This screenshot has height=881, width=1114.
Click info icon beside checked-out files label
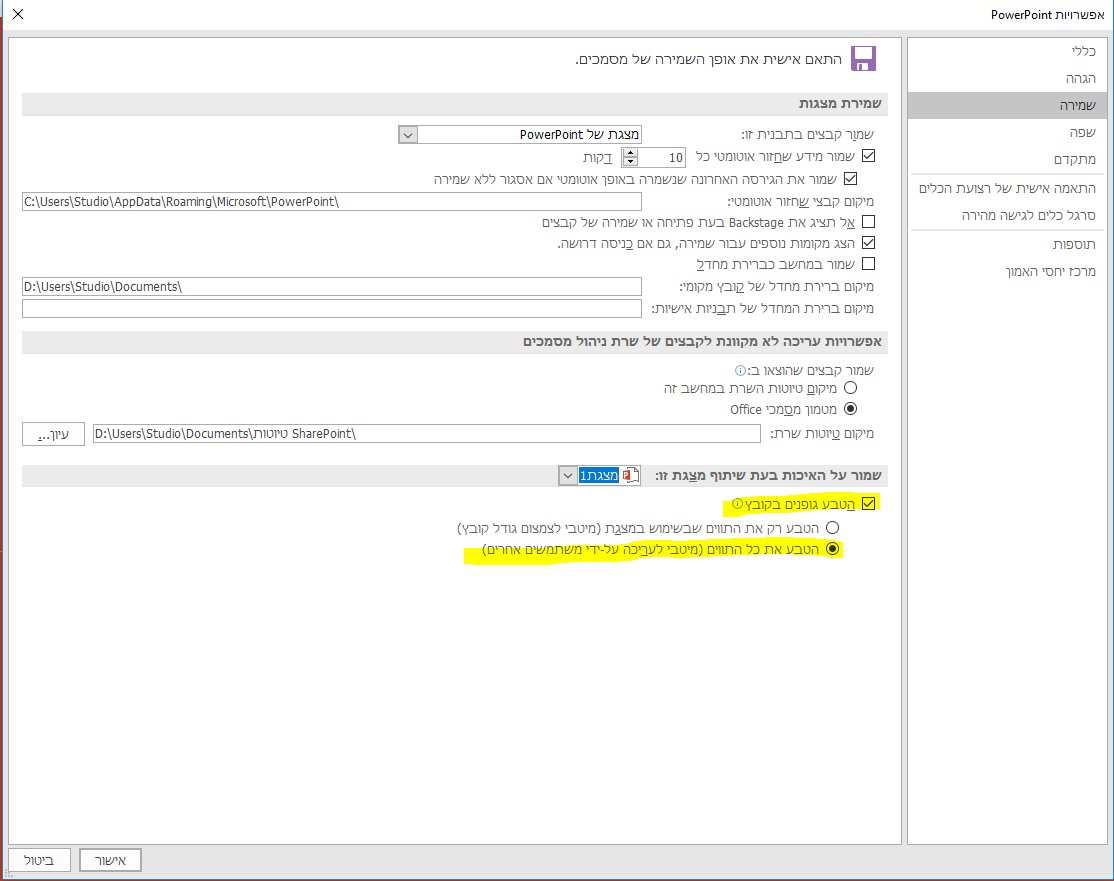tap(740, 370)
